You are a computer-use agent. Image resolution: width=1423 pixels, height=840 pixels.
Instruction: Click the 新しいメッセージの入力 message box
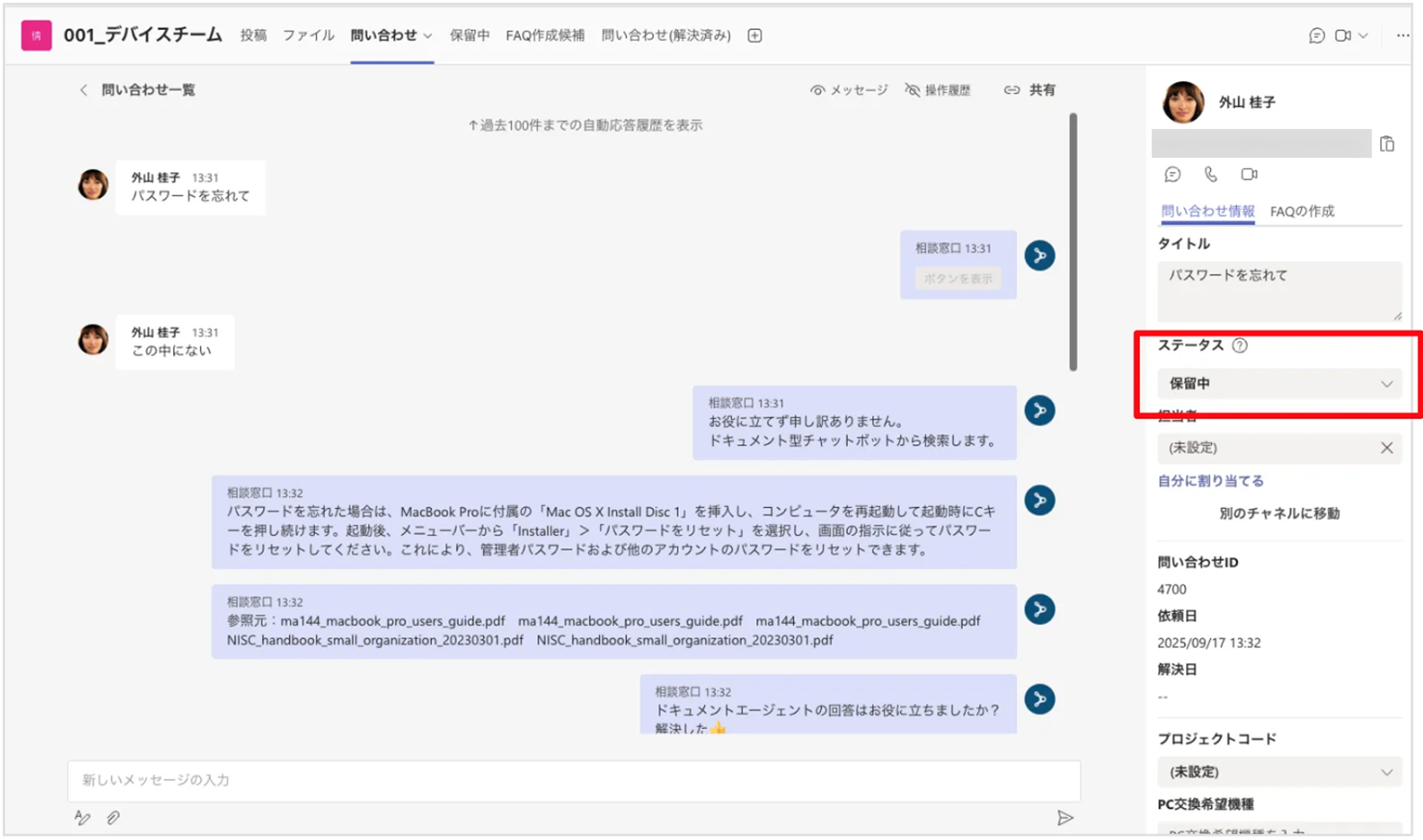pos(573,781)
